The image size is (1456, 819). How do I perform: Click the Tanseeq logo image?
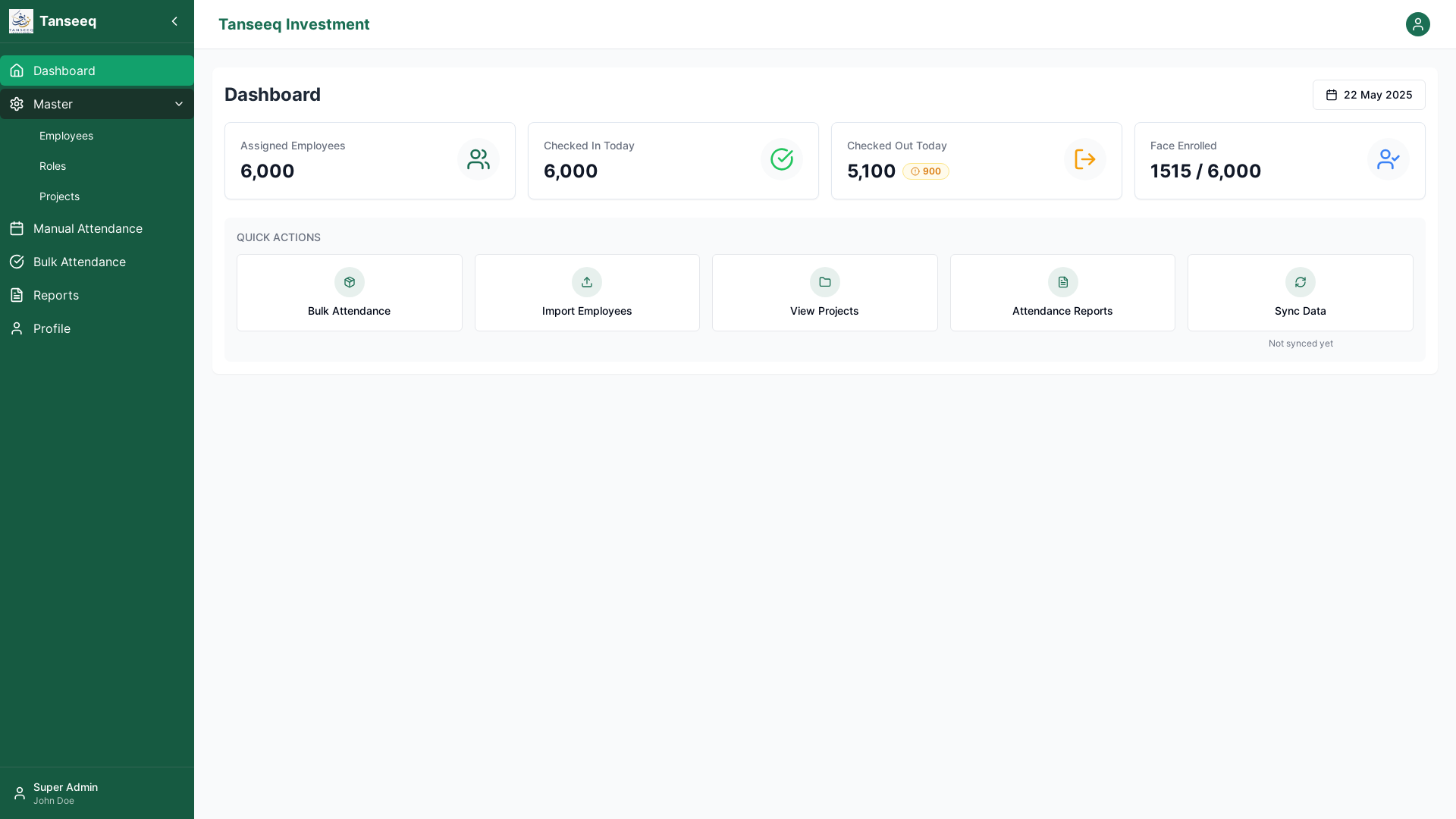pos(21,21)
